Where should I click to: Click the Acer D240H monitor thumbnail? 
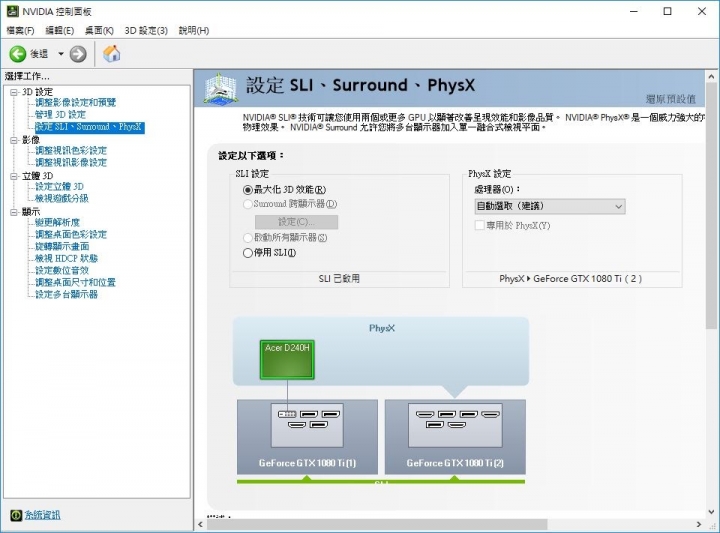coord(287,359)
